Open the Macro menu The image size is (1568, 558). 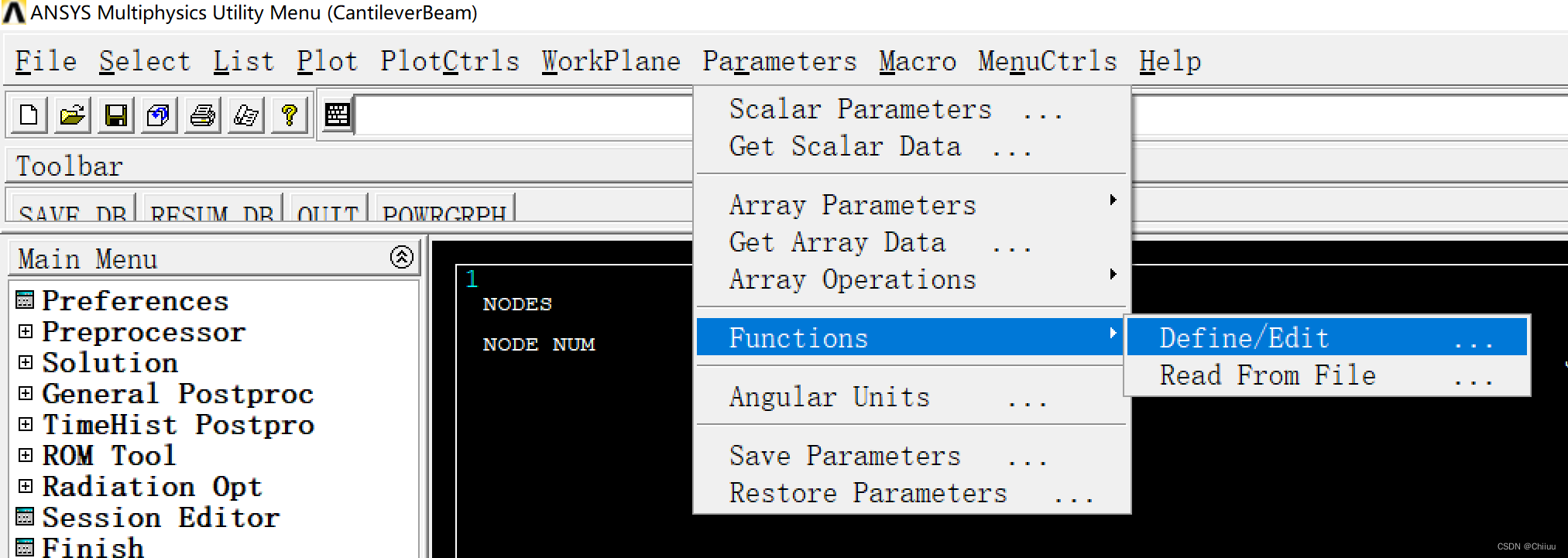(918, 61)
